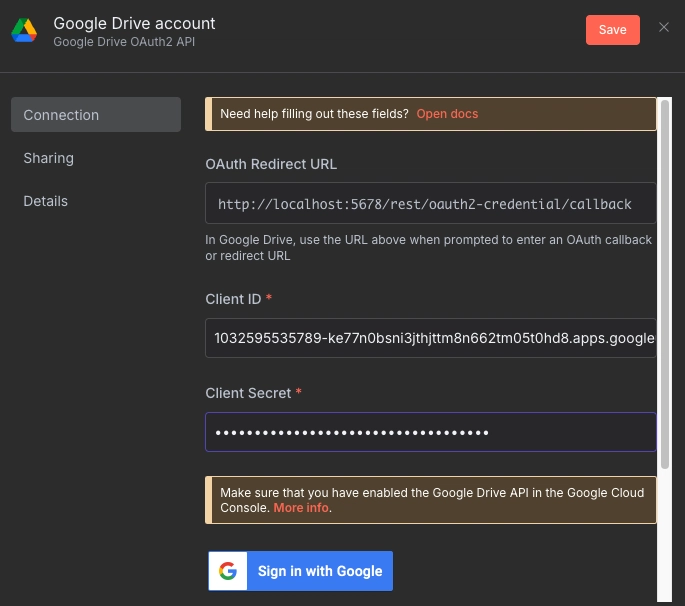Click the OAuth callback hint text
Viewport: 685px width, 606px height.
tap(429, 248)
